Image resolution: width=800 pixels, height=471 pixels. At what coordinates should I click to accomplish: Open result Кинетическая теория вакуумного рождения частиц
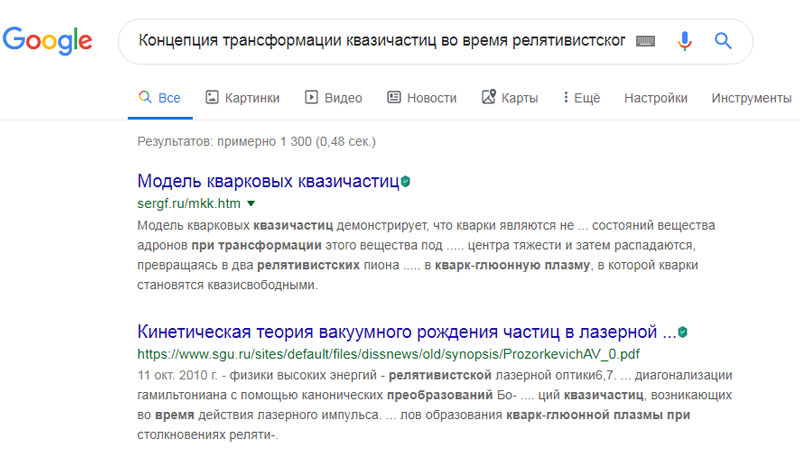tap(407, 332)
